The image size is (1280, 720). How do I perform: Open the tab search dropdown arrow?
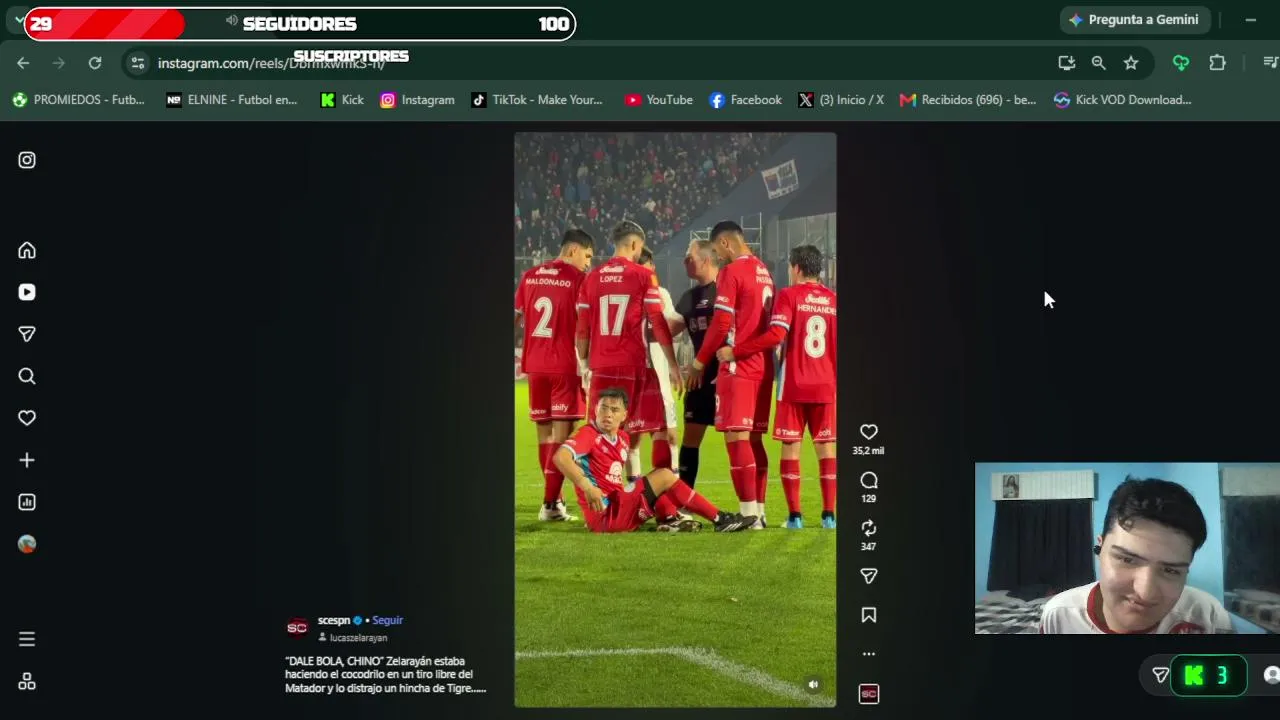point(20,20)
